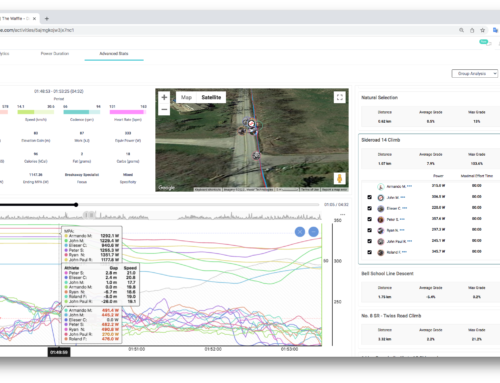Click the blue X chart button

(x=300, y=232)
